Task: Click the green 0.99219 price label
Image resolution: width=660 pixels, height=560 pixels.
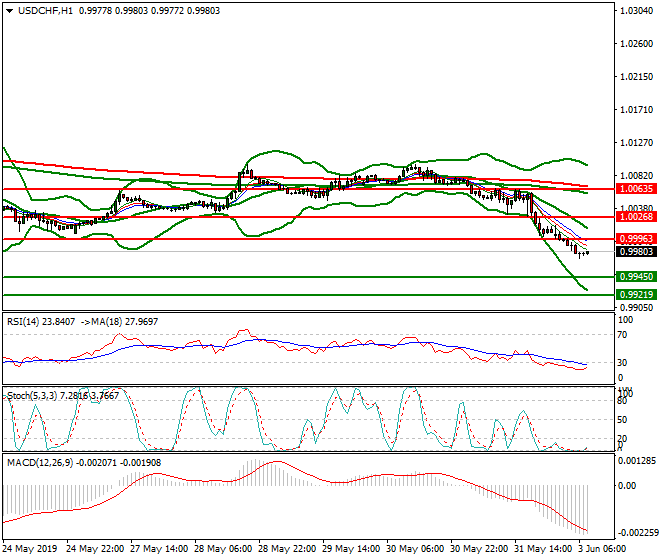Action: [636, 295]
